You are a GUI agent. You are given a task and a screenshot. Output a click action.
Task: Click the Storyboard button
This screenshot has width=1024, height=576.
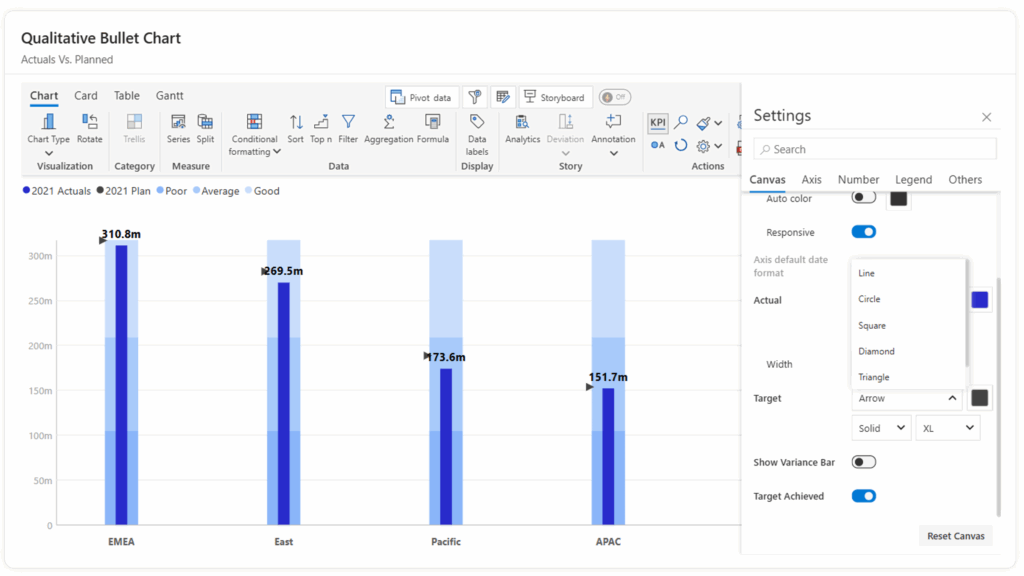[x=556, y=97]
